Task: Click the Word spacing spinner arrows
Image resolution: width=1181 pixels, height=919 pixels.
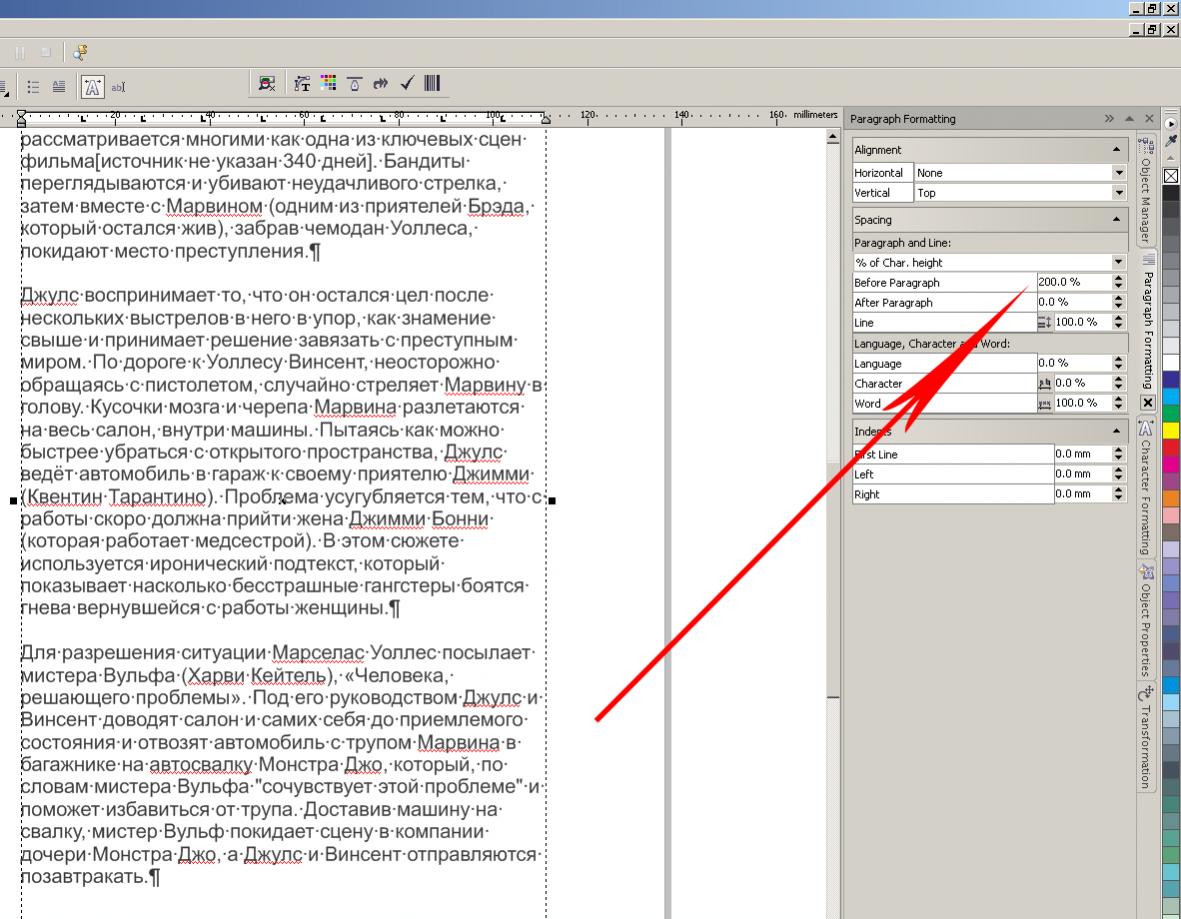Action: [x=1118, y=403]
